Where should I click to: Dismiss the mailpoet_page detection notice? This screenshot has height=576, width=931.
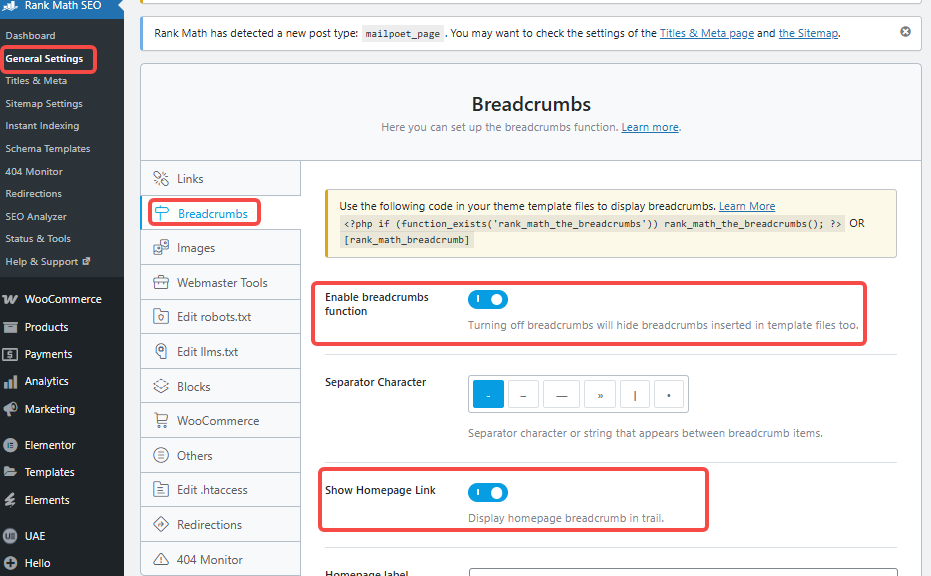pos(906,31)
